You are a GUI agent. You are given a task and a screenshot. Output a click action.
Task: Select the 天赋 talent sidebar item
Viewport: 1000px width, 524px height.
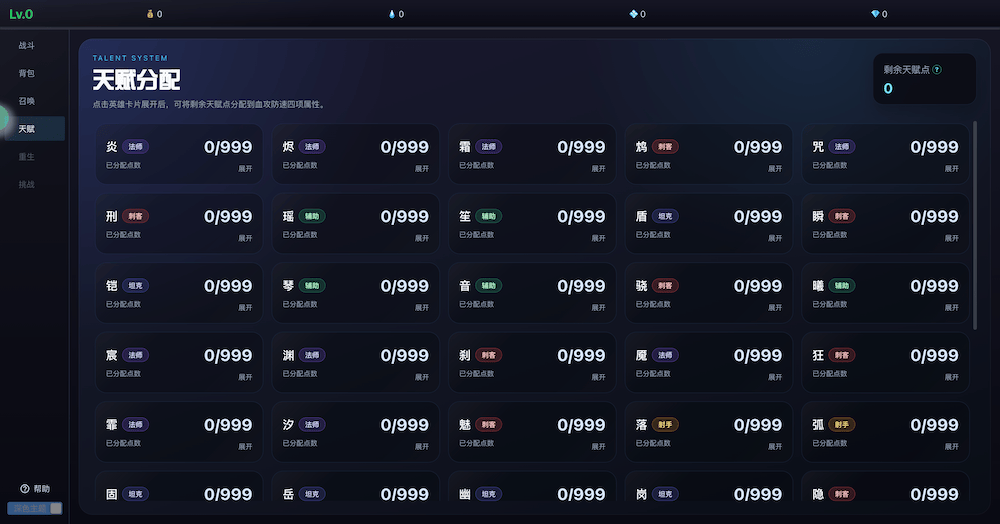click(27, 129)
